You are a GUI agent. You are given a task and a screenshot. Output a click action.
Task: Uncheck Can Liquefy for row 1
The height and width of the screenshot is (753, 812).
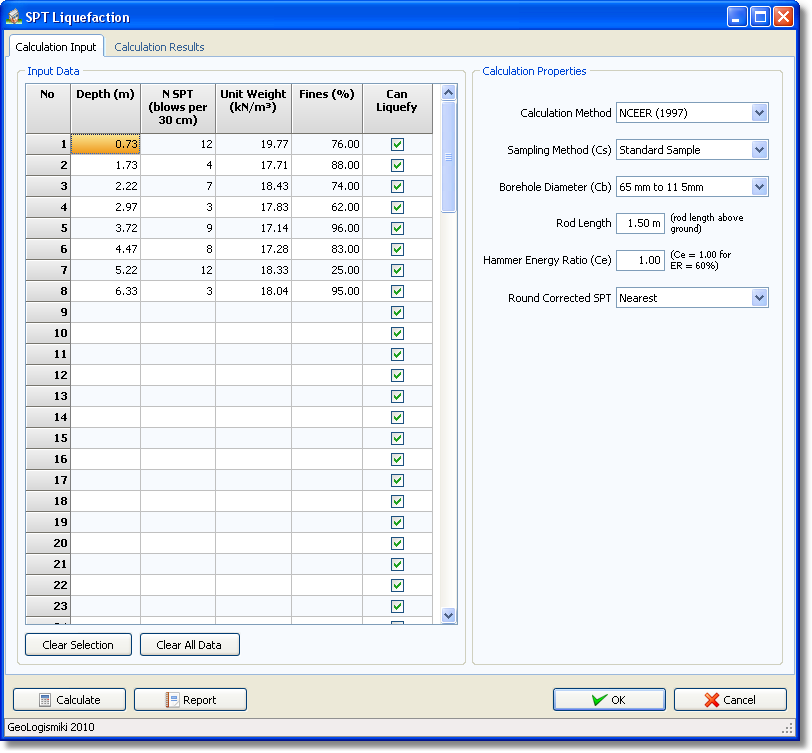397,144
